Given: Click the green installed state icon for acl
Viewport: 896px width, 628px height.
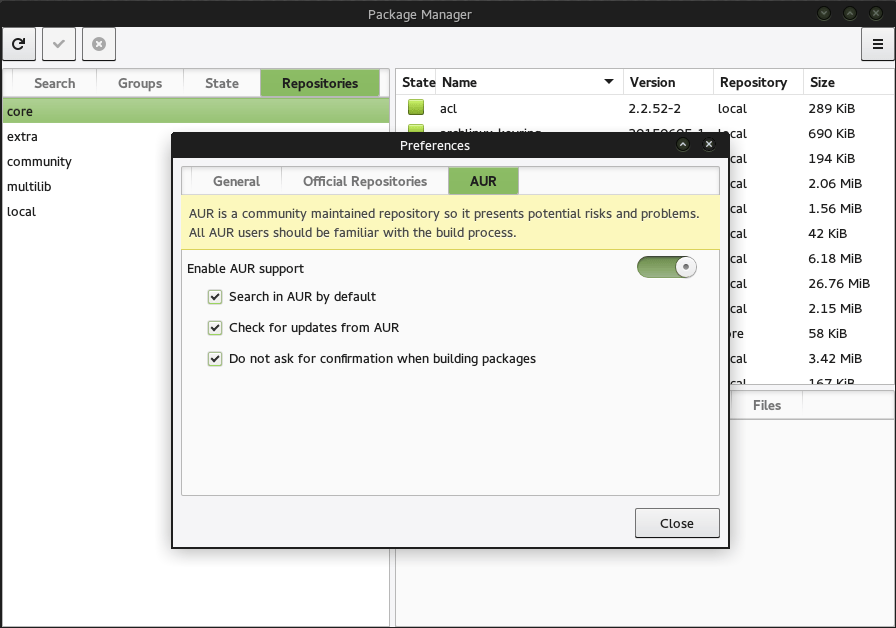Looking at the screenshot, I should tap(416, 107).
